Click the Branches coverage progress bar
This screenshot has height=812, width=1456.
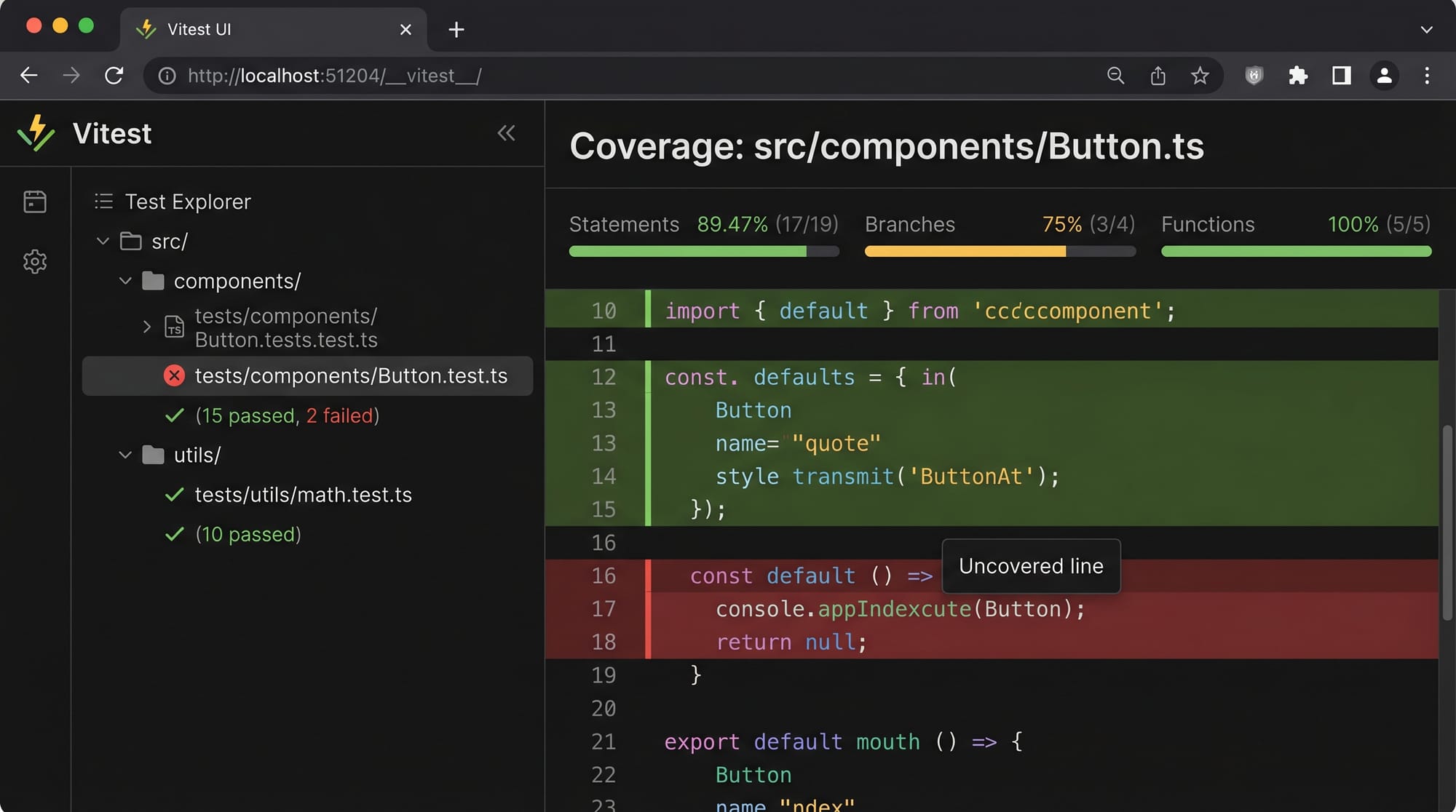click(1000, 251)
